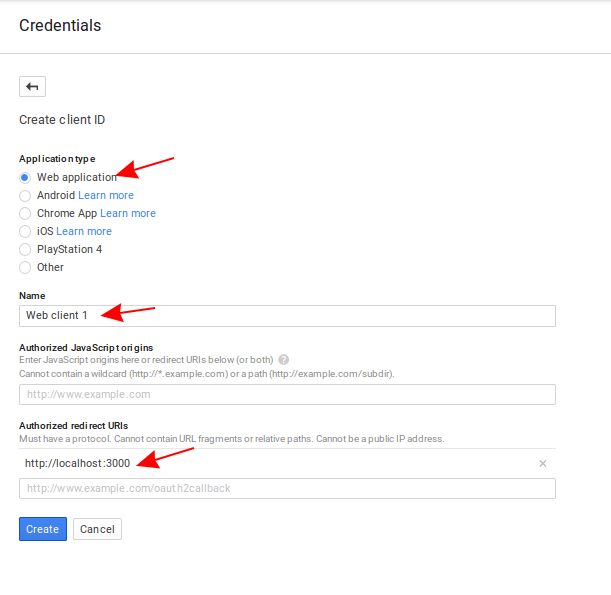Click the Create client ID heading
This screenshot has height=595, width=611.
(62, 120)
